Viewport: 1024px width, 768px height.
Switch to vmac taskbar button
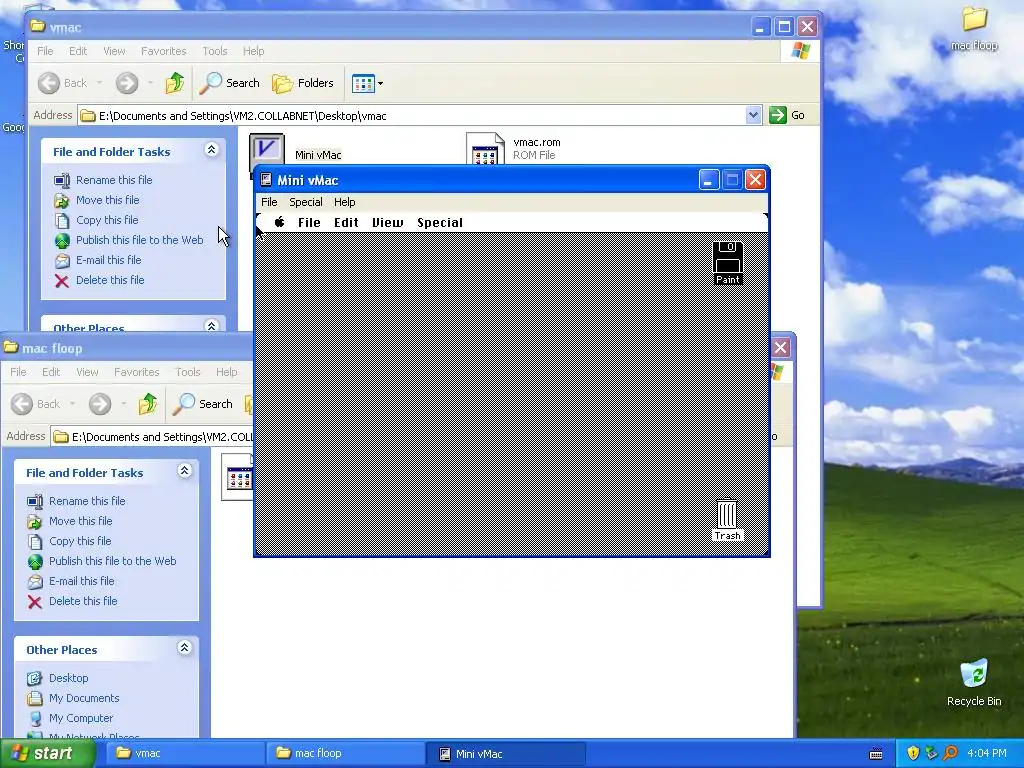coord(184,754)
